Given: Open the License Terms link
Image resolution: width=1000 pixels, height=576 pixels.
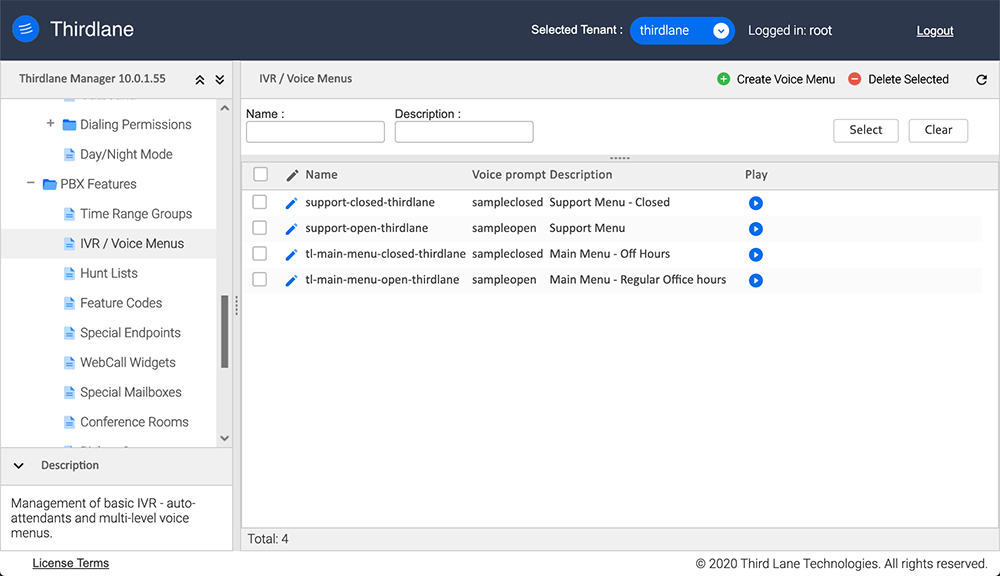Looking at the screenshot, I should pyautogui.click(x=71, y=563).
